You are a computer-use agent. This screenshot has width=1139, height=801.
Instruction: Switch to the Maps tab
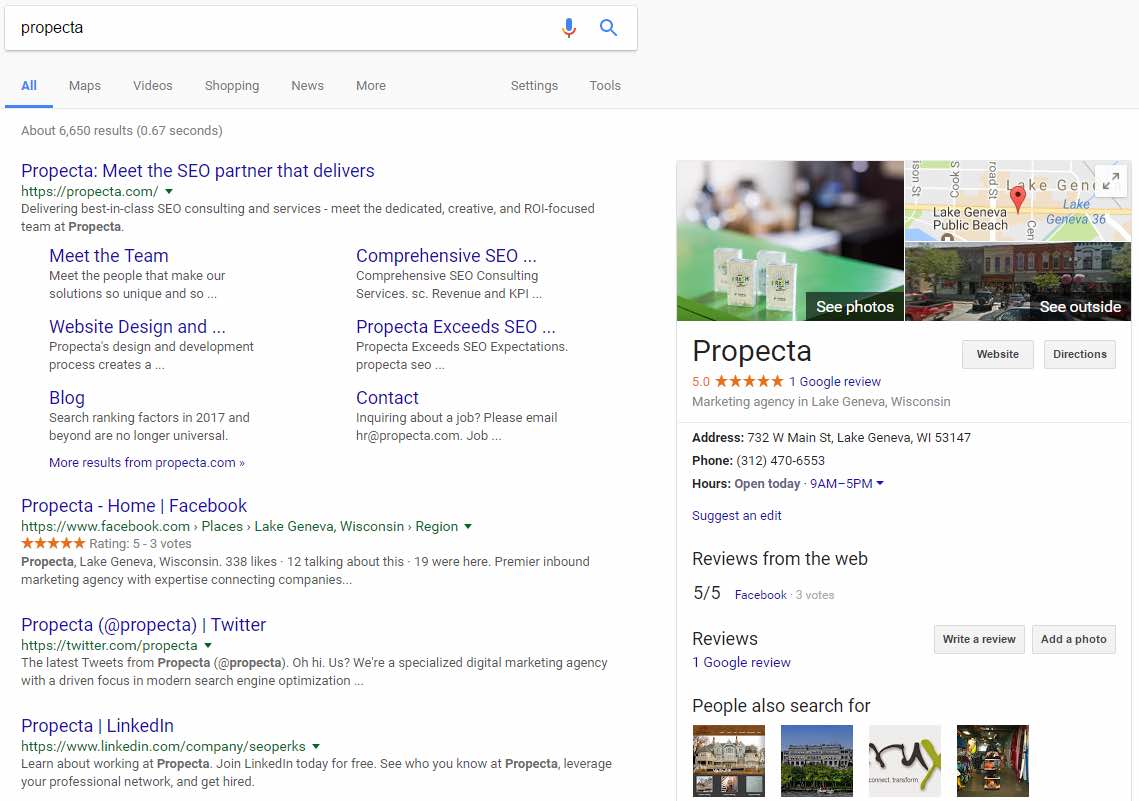coord(85,86)
